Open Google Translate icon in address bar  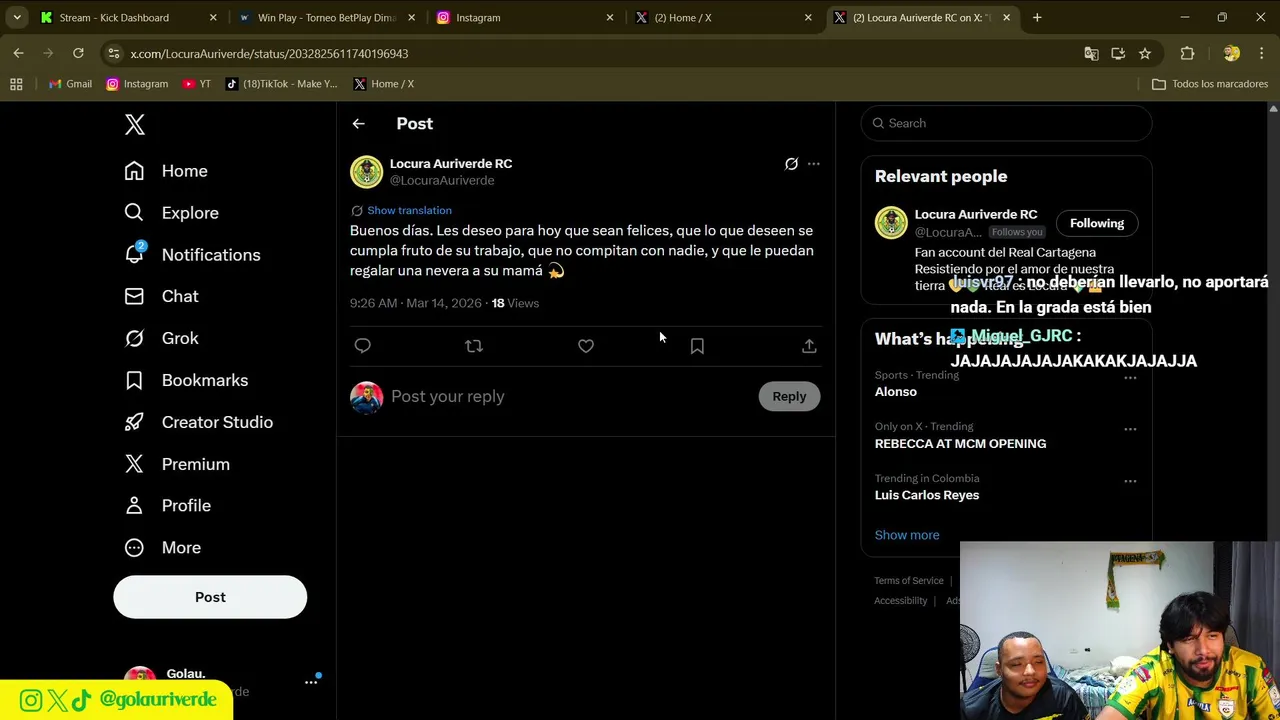[x=1091, y=53]
